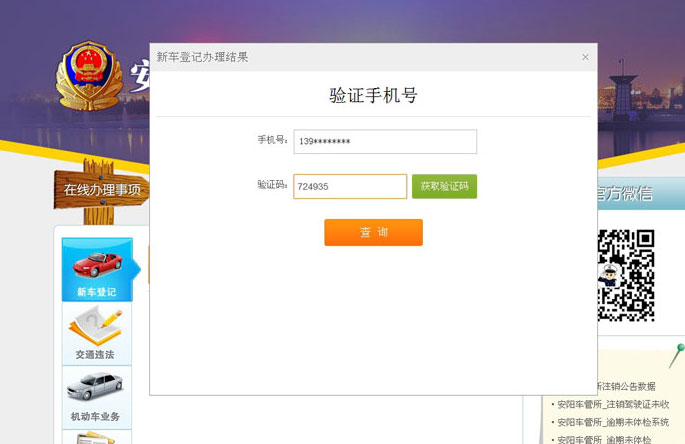Click the orange 查询 button

[374, 232]
